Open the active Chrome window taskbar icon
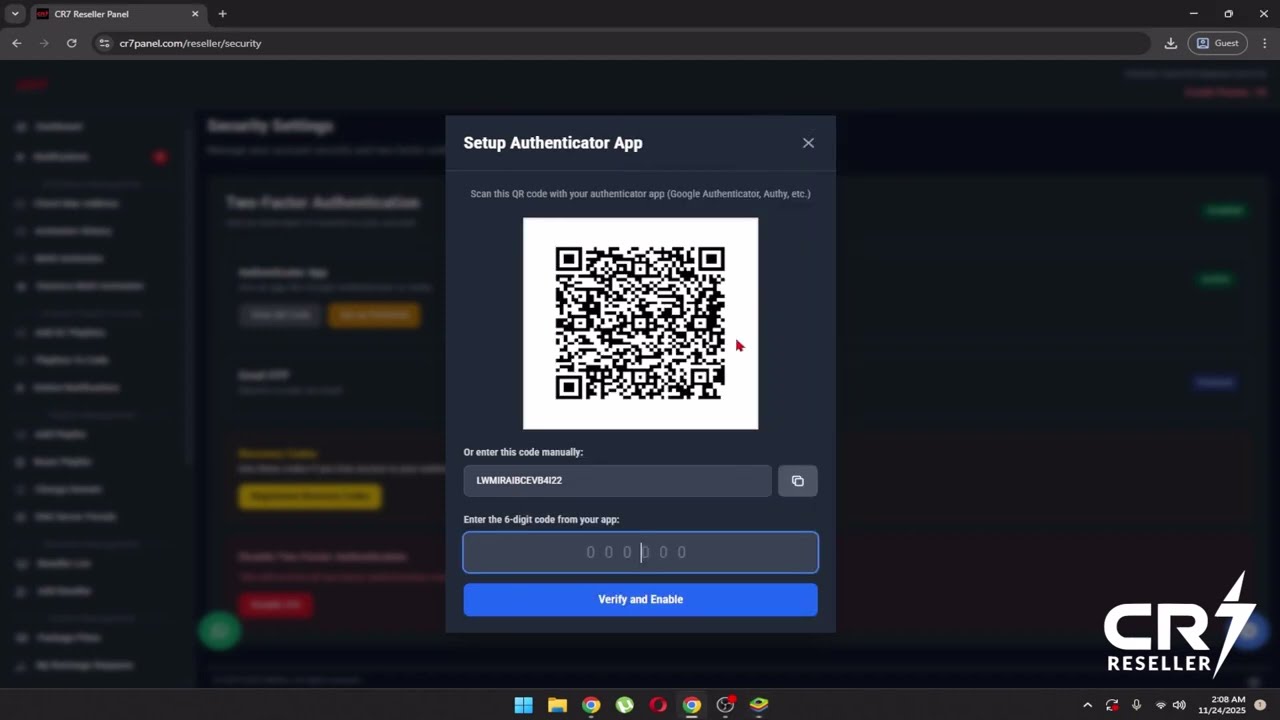Viewport: 1280px width, 720px height. point(691,705)
